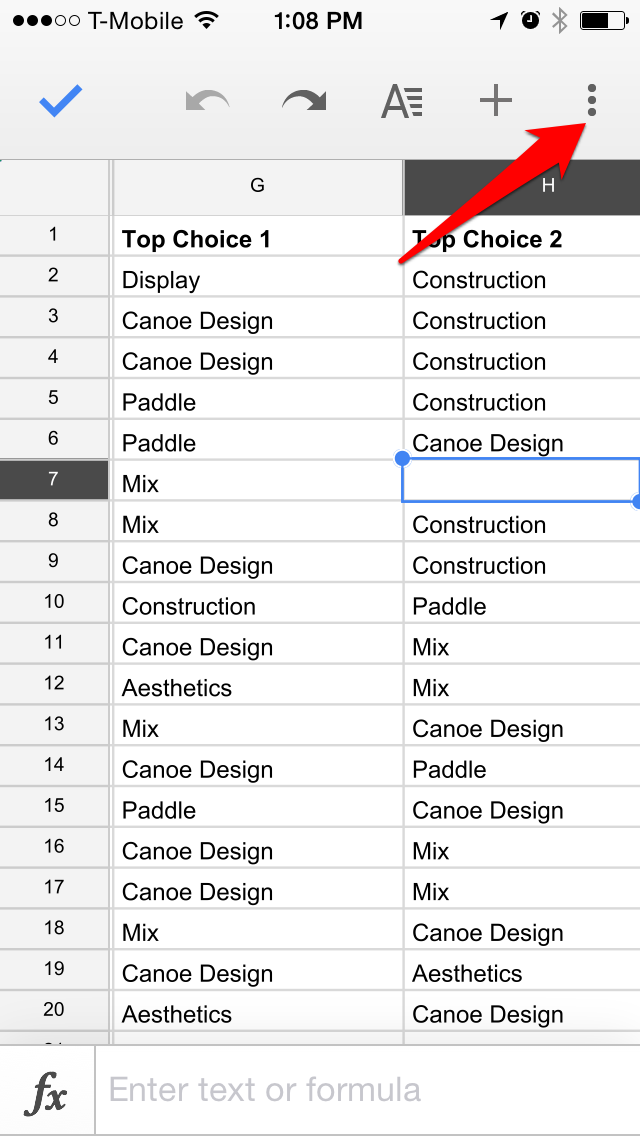Tap the fx formula icon

46,1090
